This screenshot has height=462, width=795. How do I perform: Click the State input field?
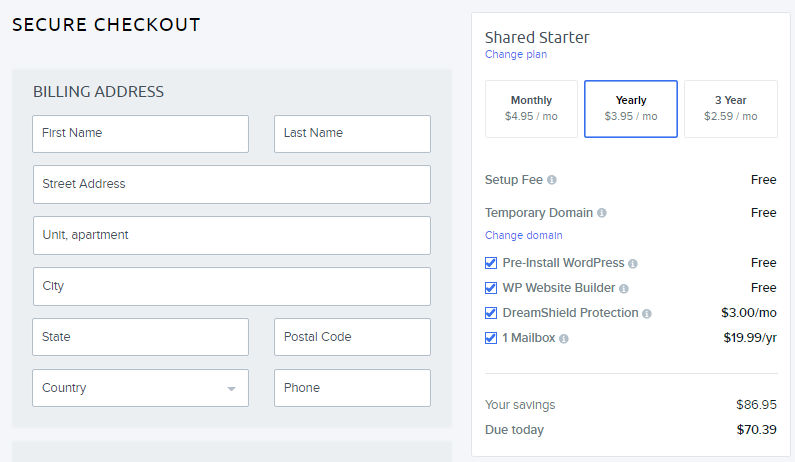click(x=140, y=337)
